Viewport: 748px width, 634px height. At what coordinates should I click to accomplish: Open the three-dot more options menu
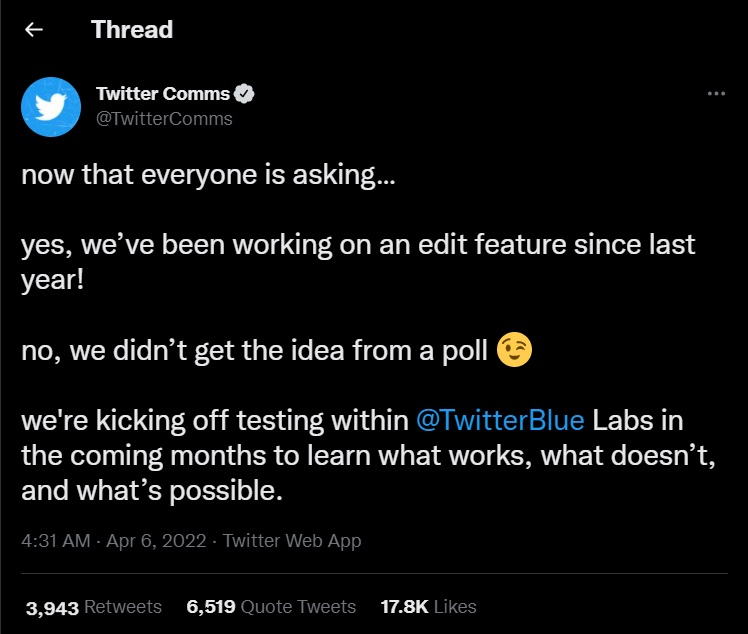pos(716,94)
